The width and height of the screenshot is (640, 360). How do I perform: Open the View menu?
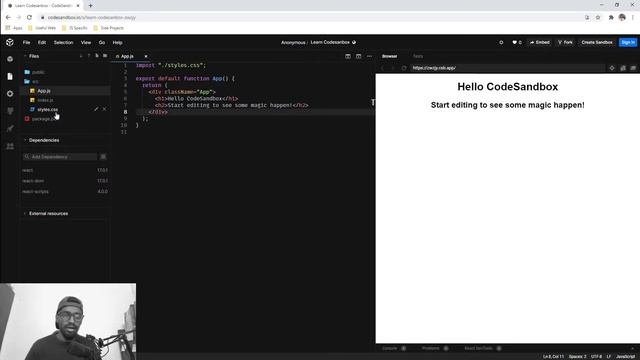pyautogui.click(x=86, y=42)
